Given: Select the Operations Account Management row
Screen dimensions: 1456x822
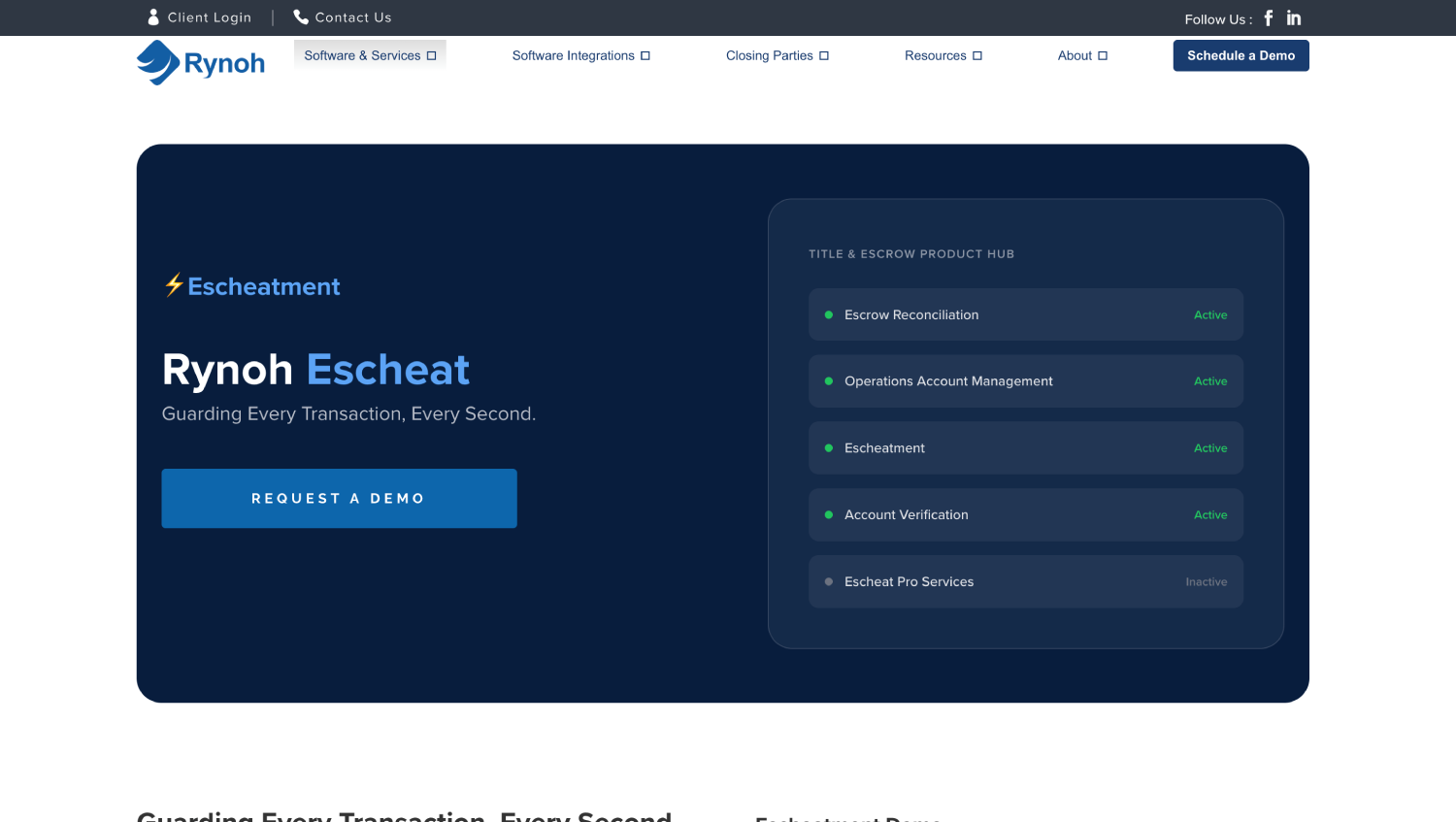Looking at the screenshot, I should coord(1026,381).
